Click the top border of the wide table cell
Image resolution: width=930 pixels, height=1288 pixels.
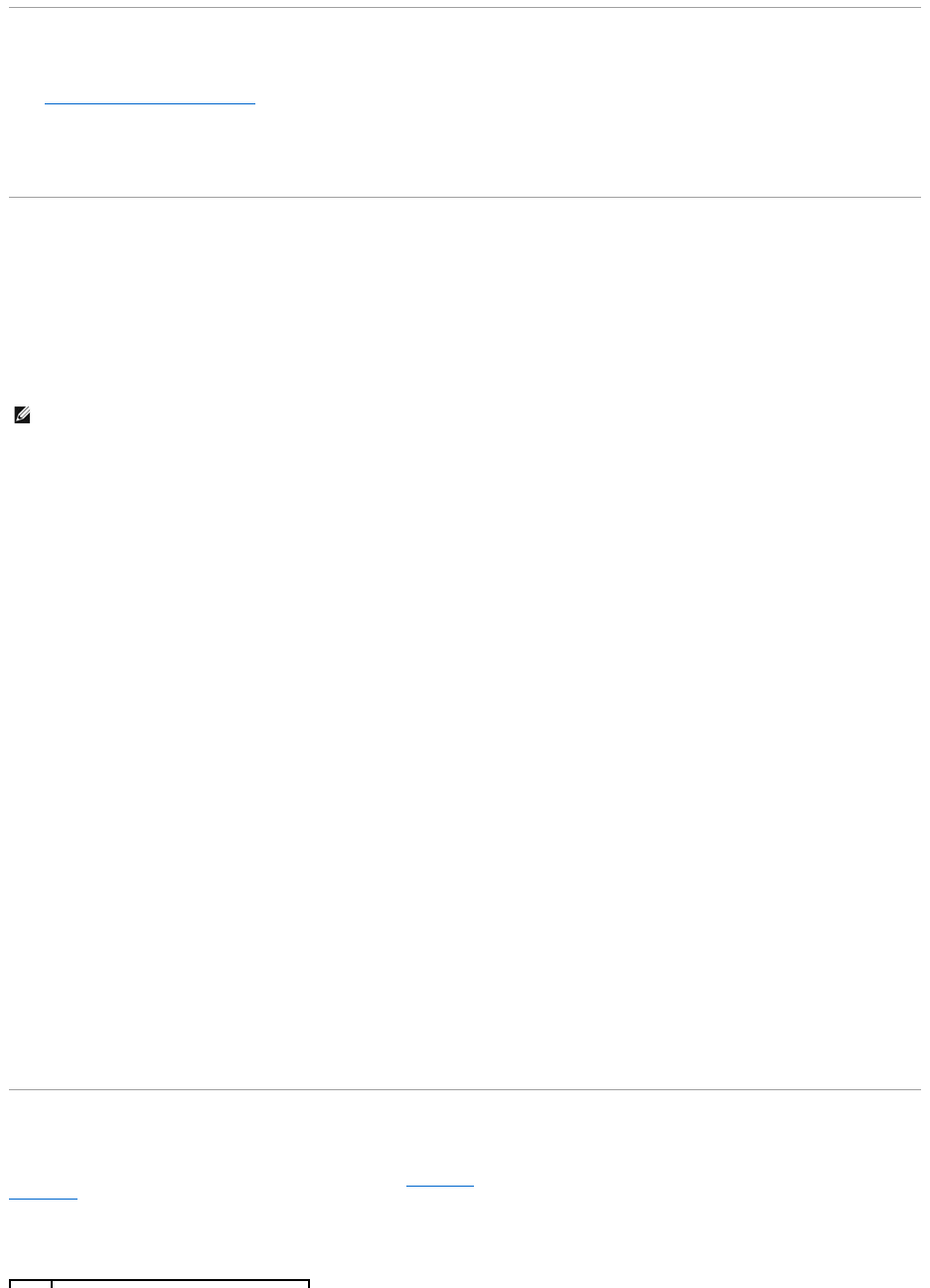[180, 1280]
